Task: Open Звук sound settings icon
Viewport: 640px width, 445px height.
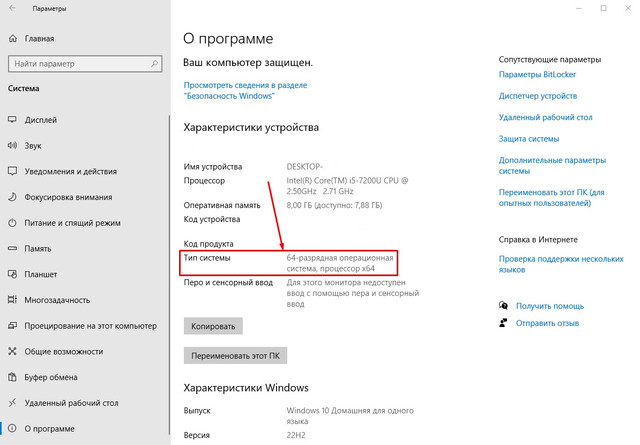Action: 13,144
